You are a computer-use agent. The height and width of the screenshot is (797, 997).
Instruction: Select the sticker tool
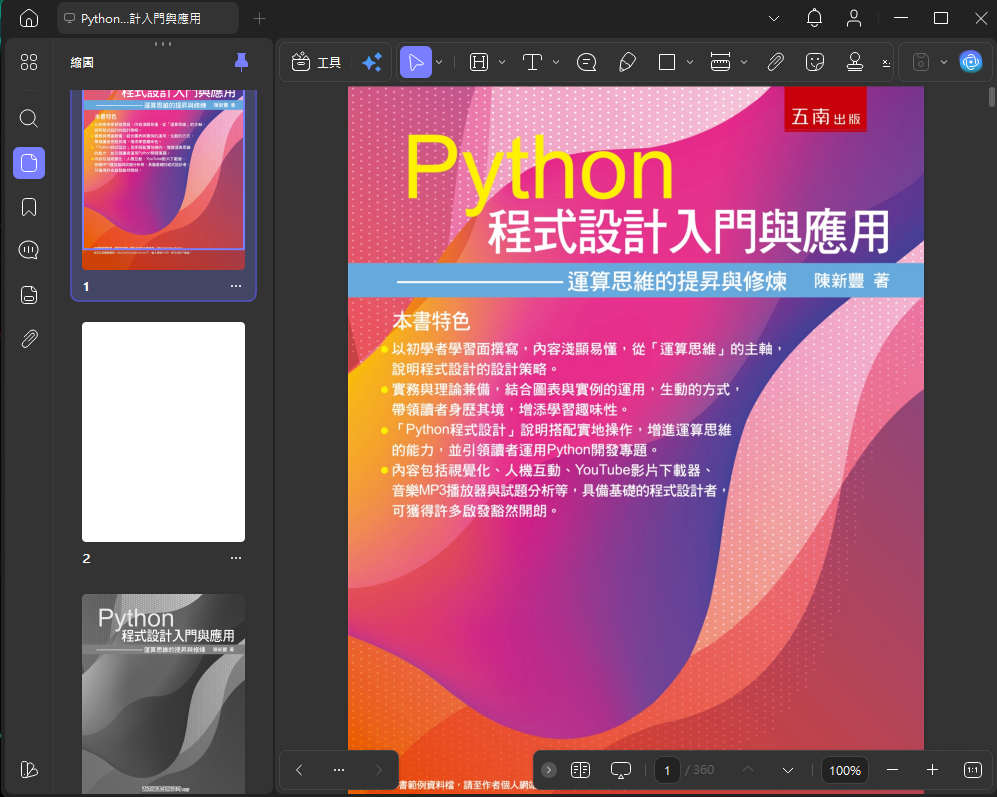click(x=815, y=62)
